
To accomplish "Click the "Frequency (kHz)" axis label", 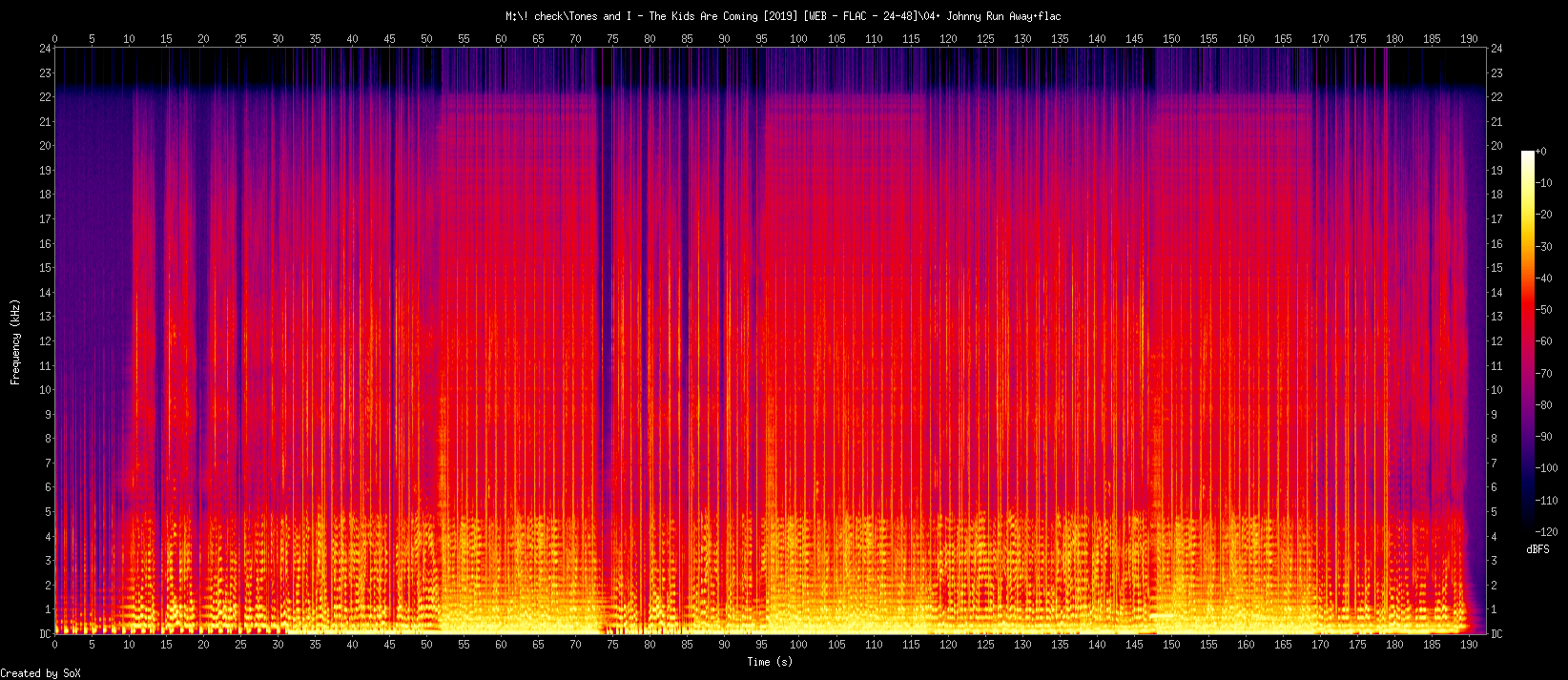I will [x=15, y=341].
